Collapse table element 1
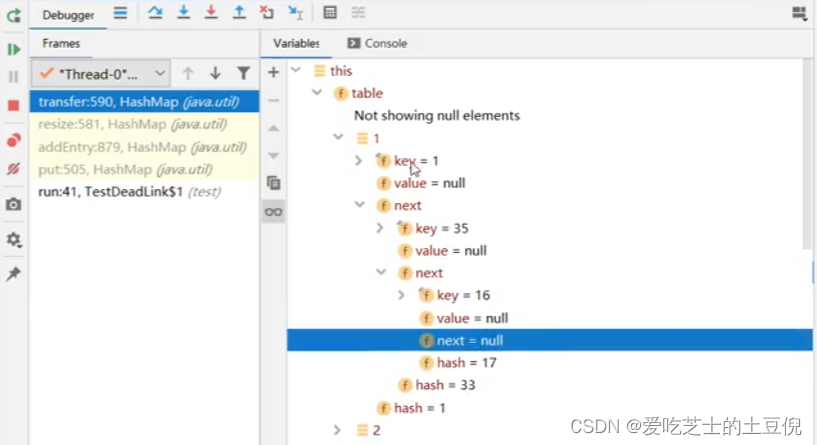This screenshot has width=817, height=445. [338, 137]
